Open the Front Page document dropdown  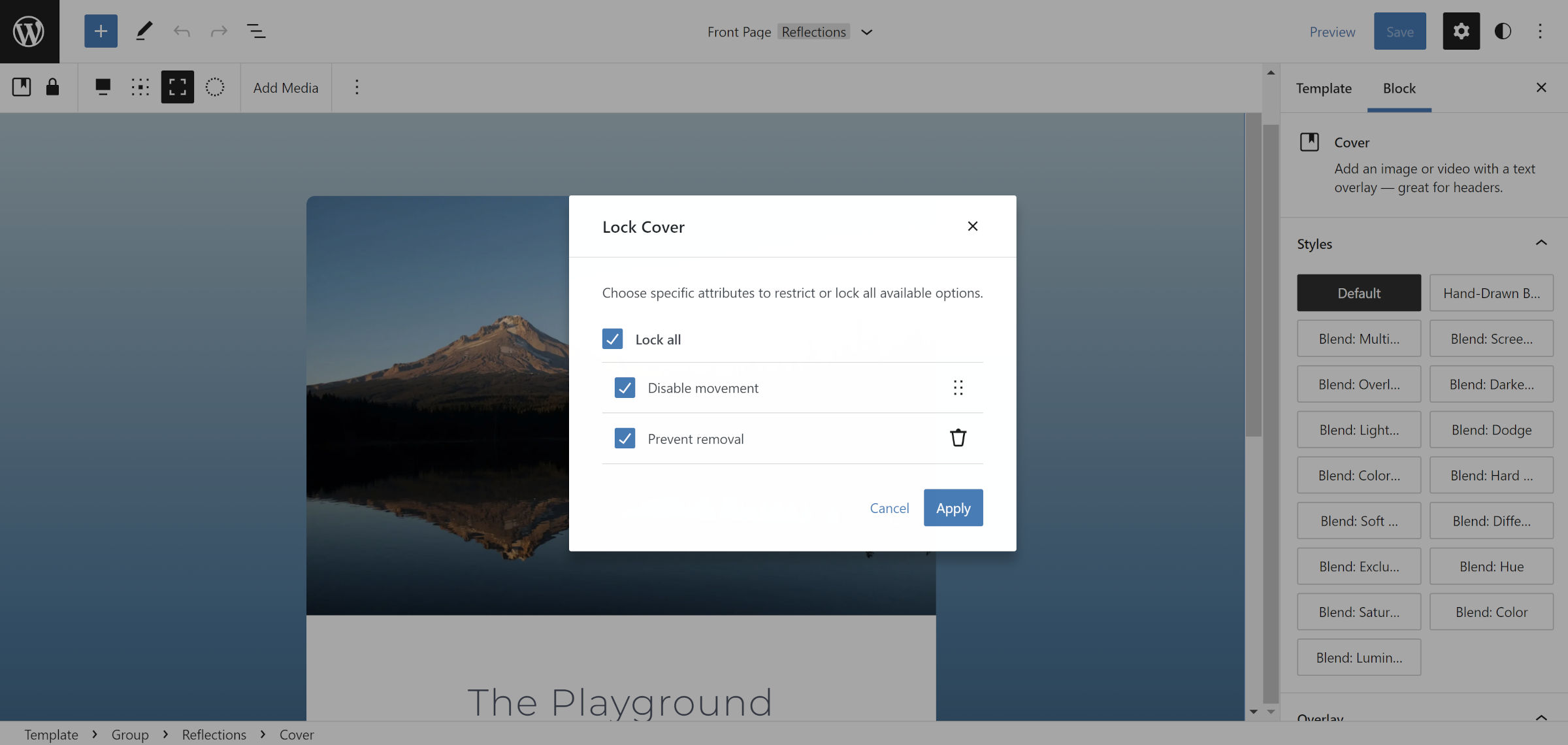coord(866,31)
